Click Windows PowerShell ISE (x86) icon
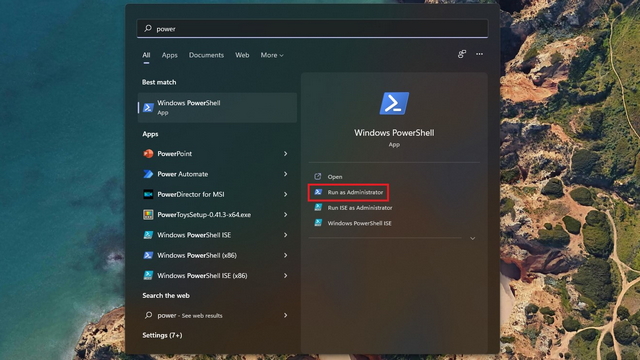This screenshot has height=360, width=640. 148,276
